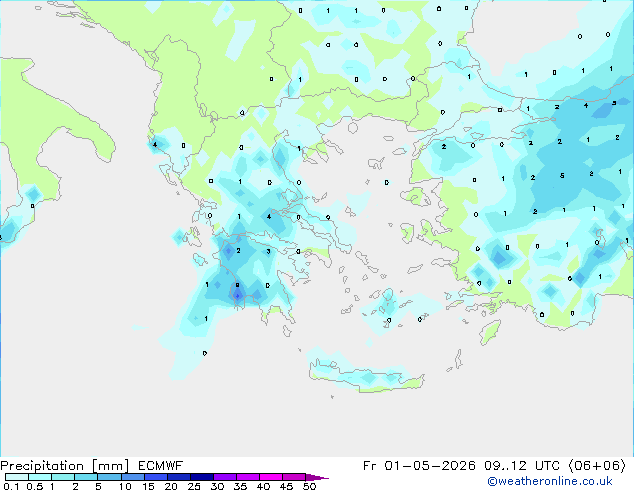Open the weatheronline.co.uk copyright link
The image size is (634, 490).
[x=550, y=481]
